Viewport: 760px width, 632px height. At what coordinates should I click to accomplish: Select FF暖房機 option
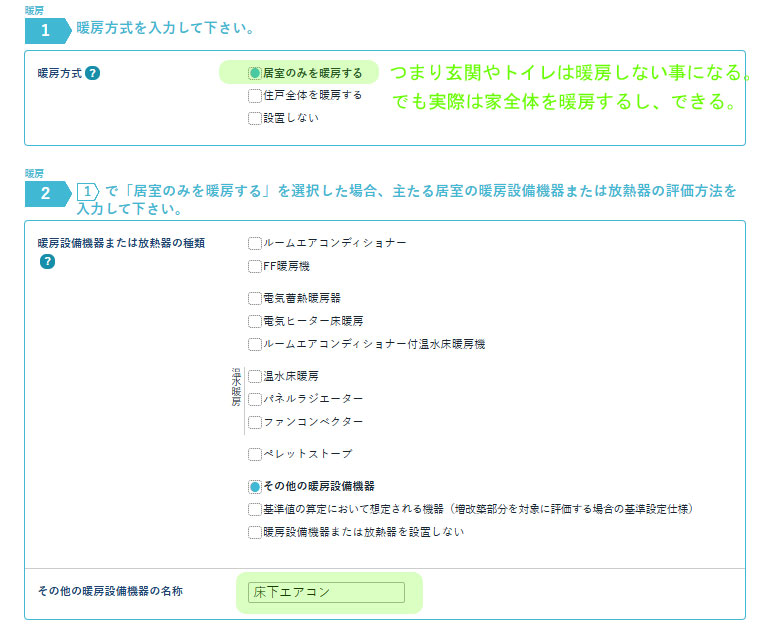tap(255, 266)
